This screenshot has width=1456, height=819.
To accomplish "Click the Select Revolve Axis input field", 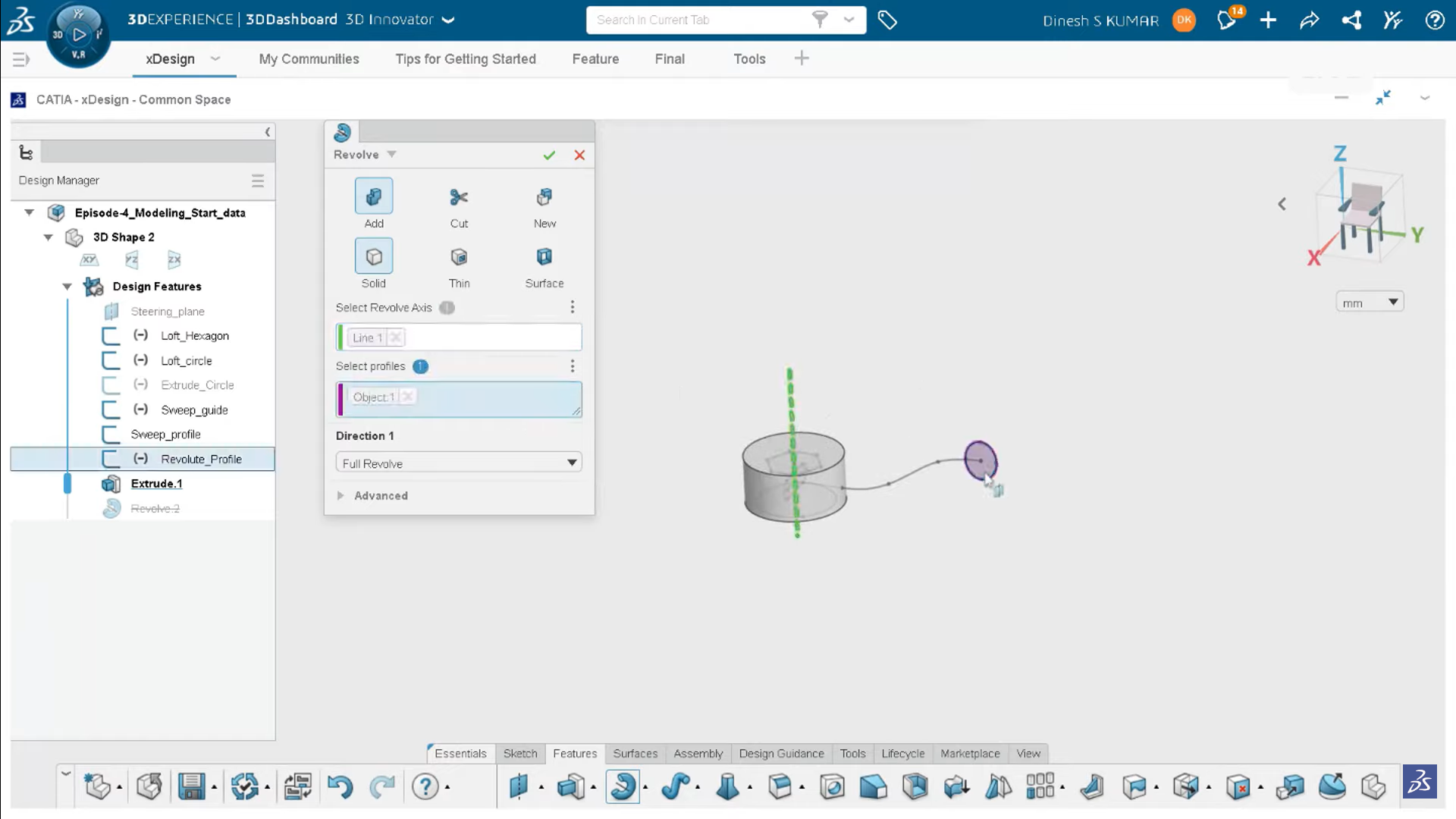I will click(459, 337).
